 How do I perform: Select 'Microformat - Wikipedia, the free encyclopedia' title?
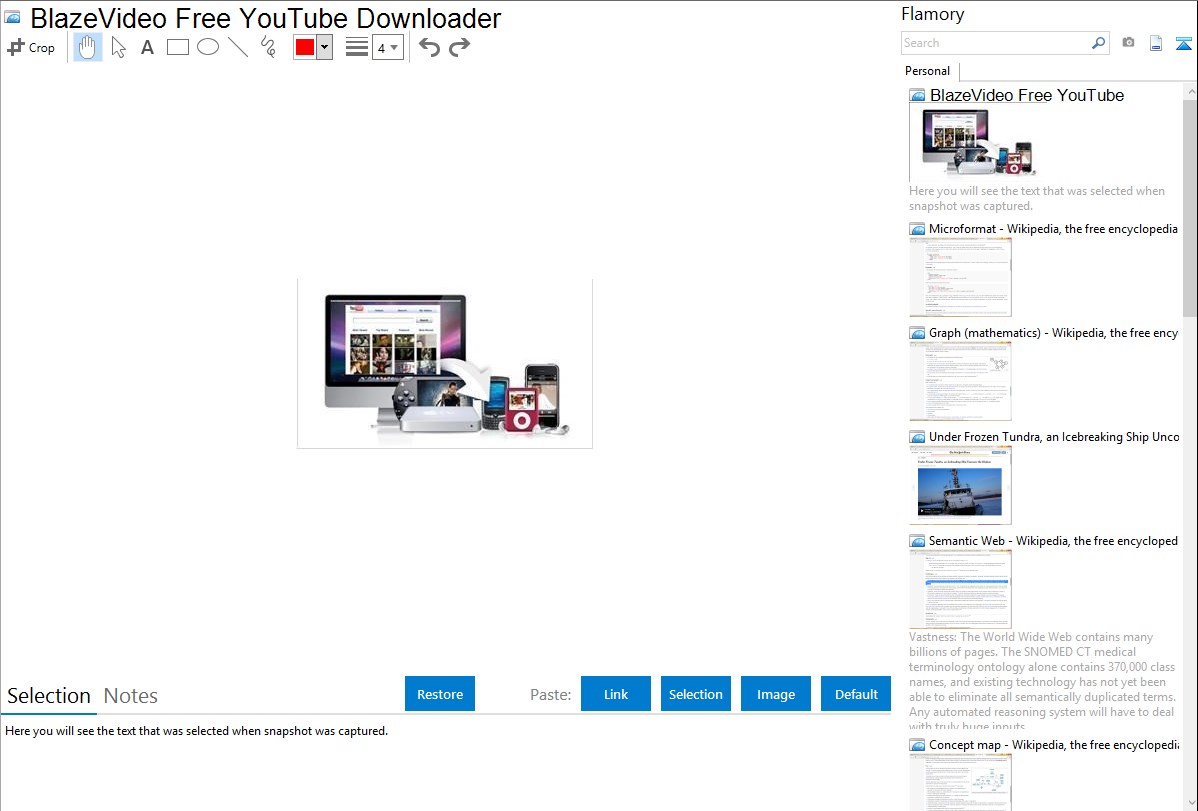1053,229
